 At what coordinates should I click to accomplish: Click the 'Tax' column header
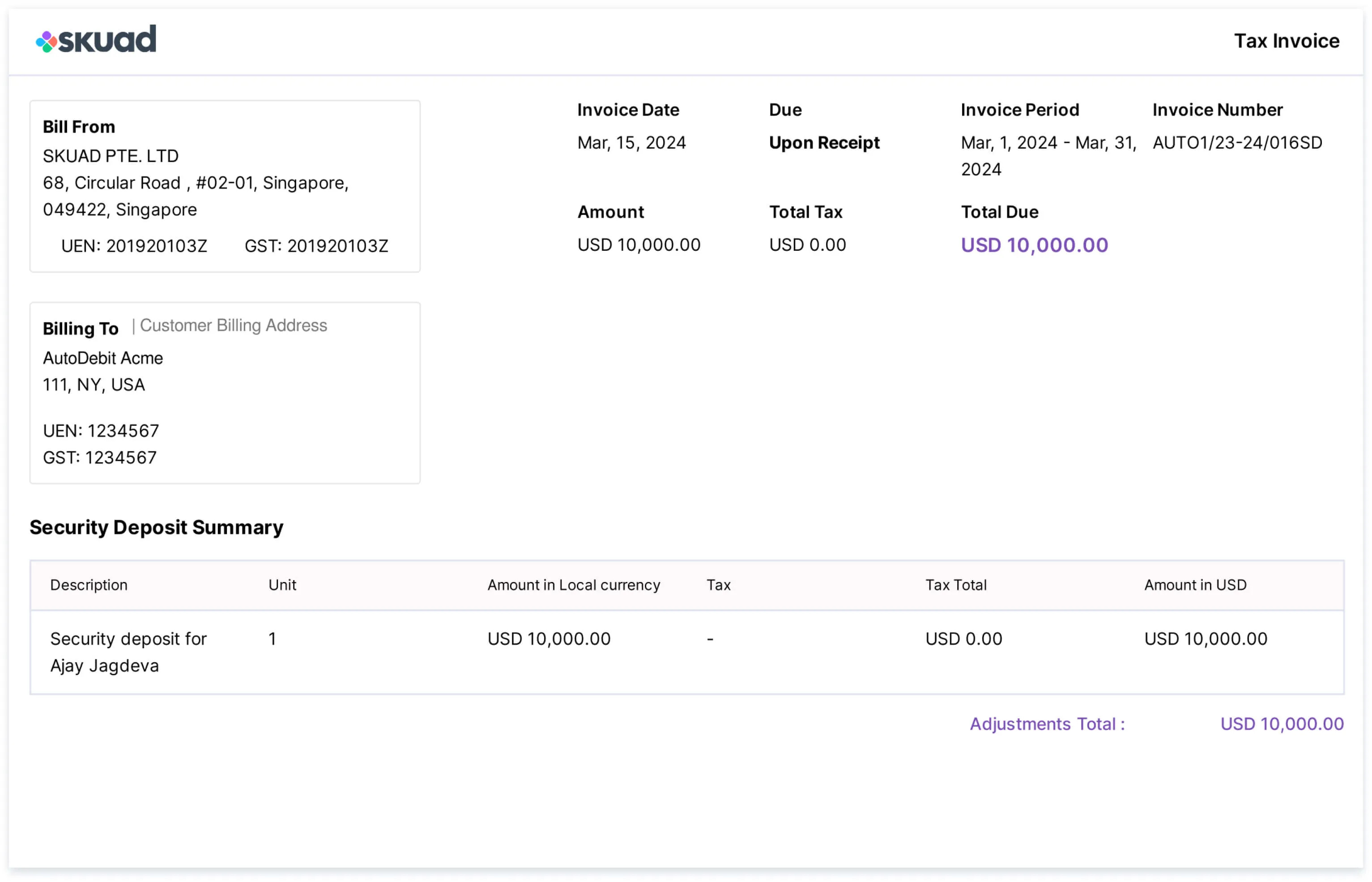pos(718,585)
